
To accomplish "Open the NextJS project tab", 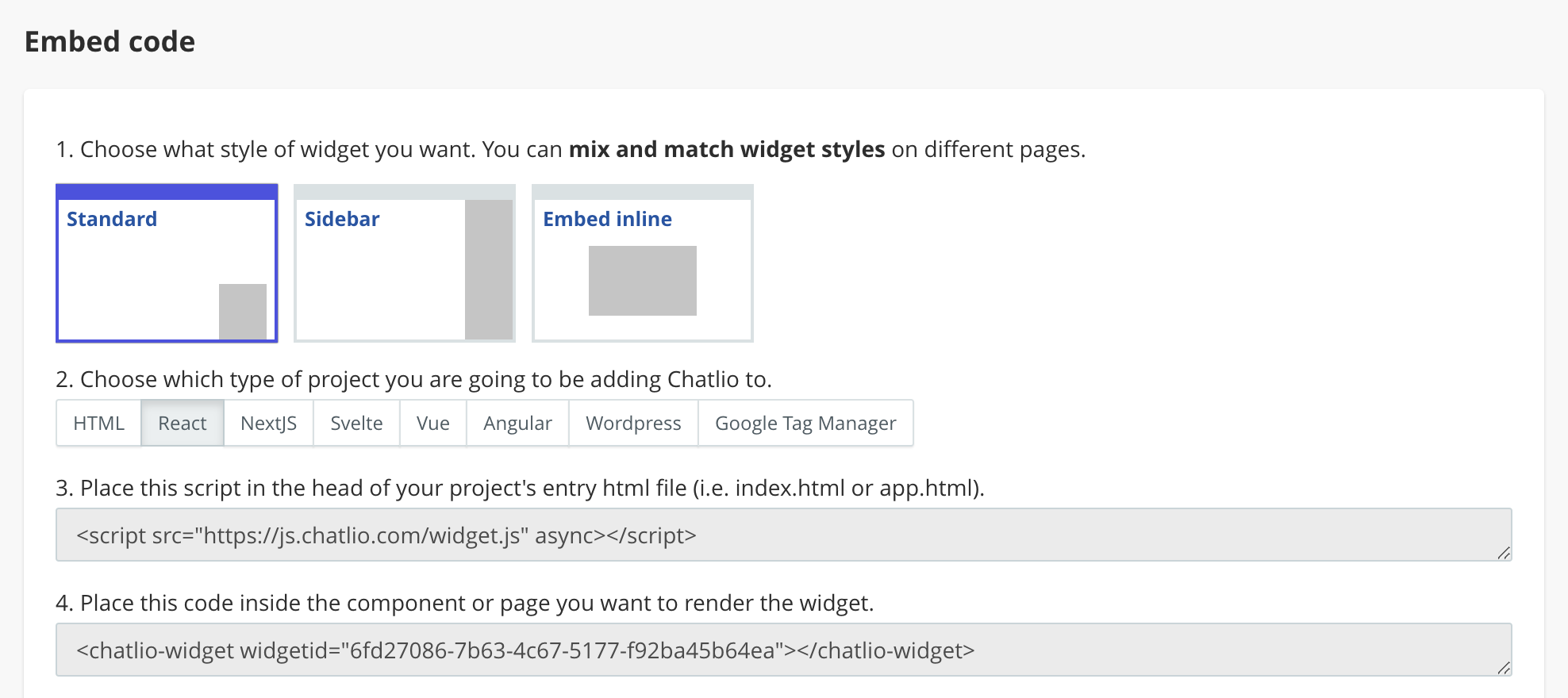I will (269, 424).
